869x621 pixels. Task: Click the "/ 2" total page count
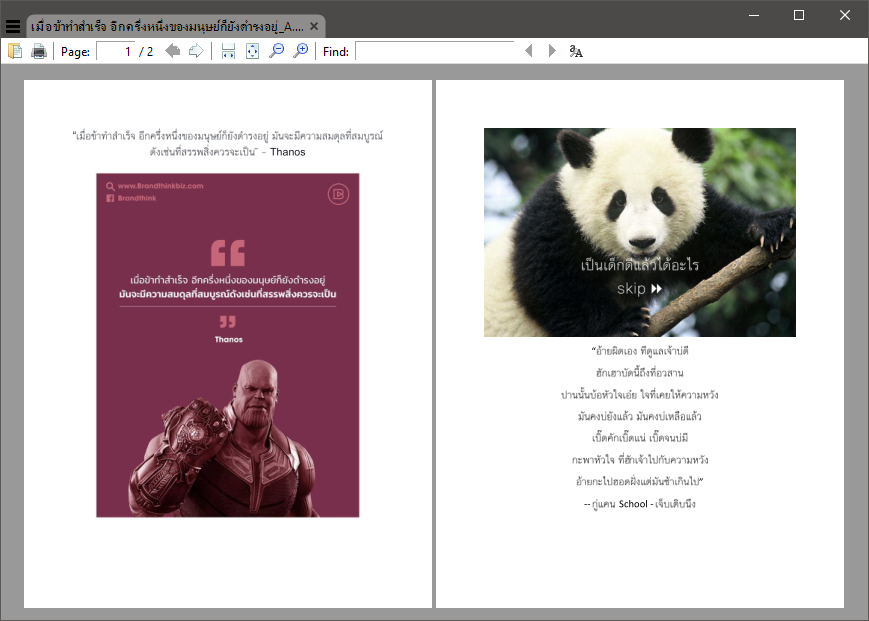pyautogui.click(x=146, y=52)
